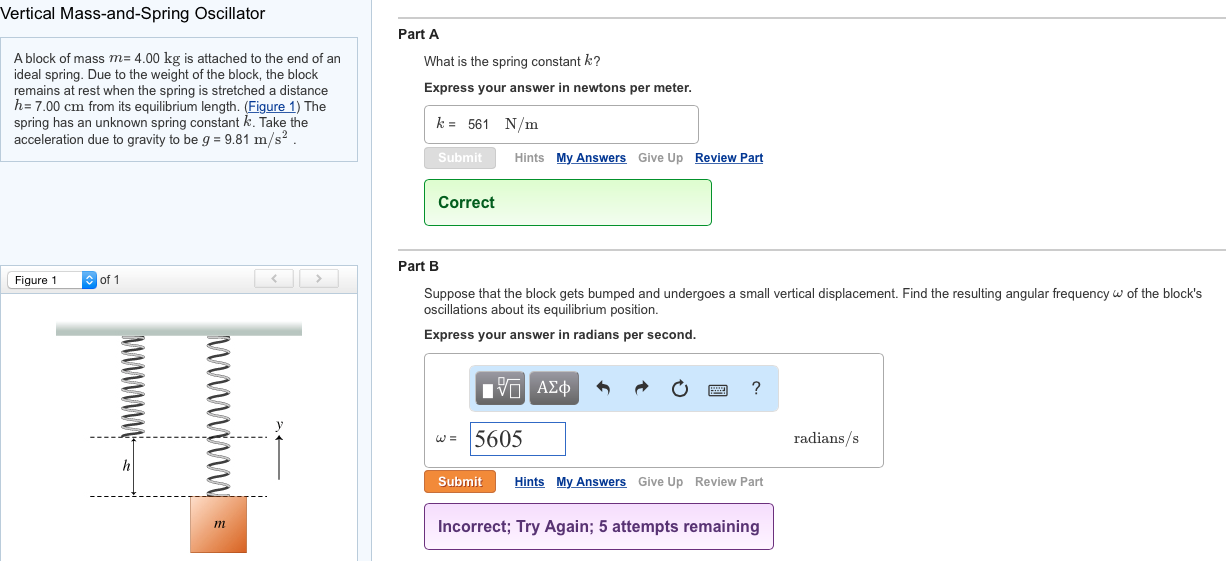Open My Answers for Part B
The image size is (1226, 561).
pos(591,482)
